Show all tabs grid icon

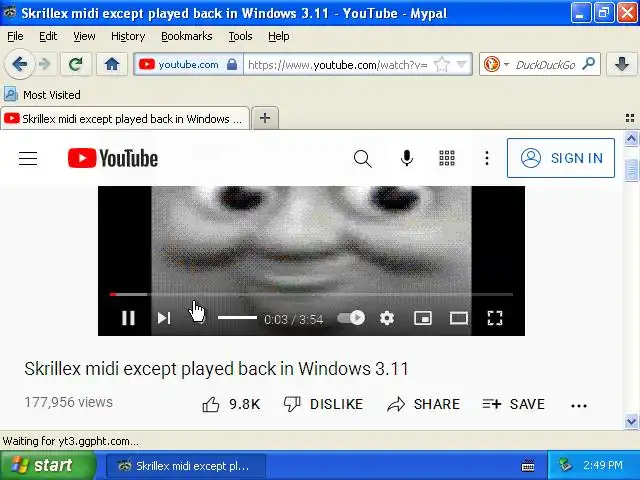click(x=630, y=118)
